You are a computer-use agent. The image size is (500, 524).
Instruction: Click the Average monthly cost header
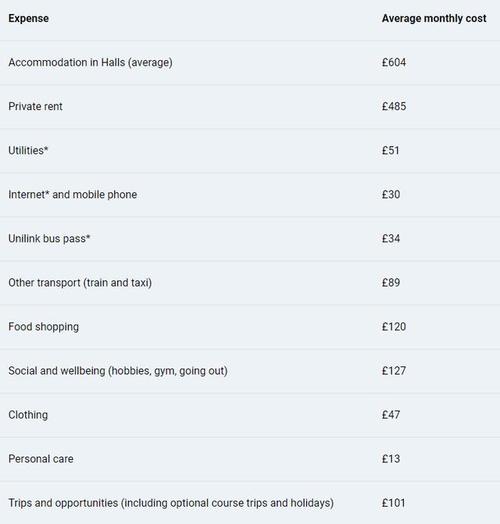(434, 18)
